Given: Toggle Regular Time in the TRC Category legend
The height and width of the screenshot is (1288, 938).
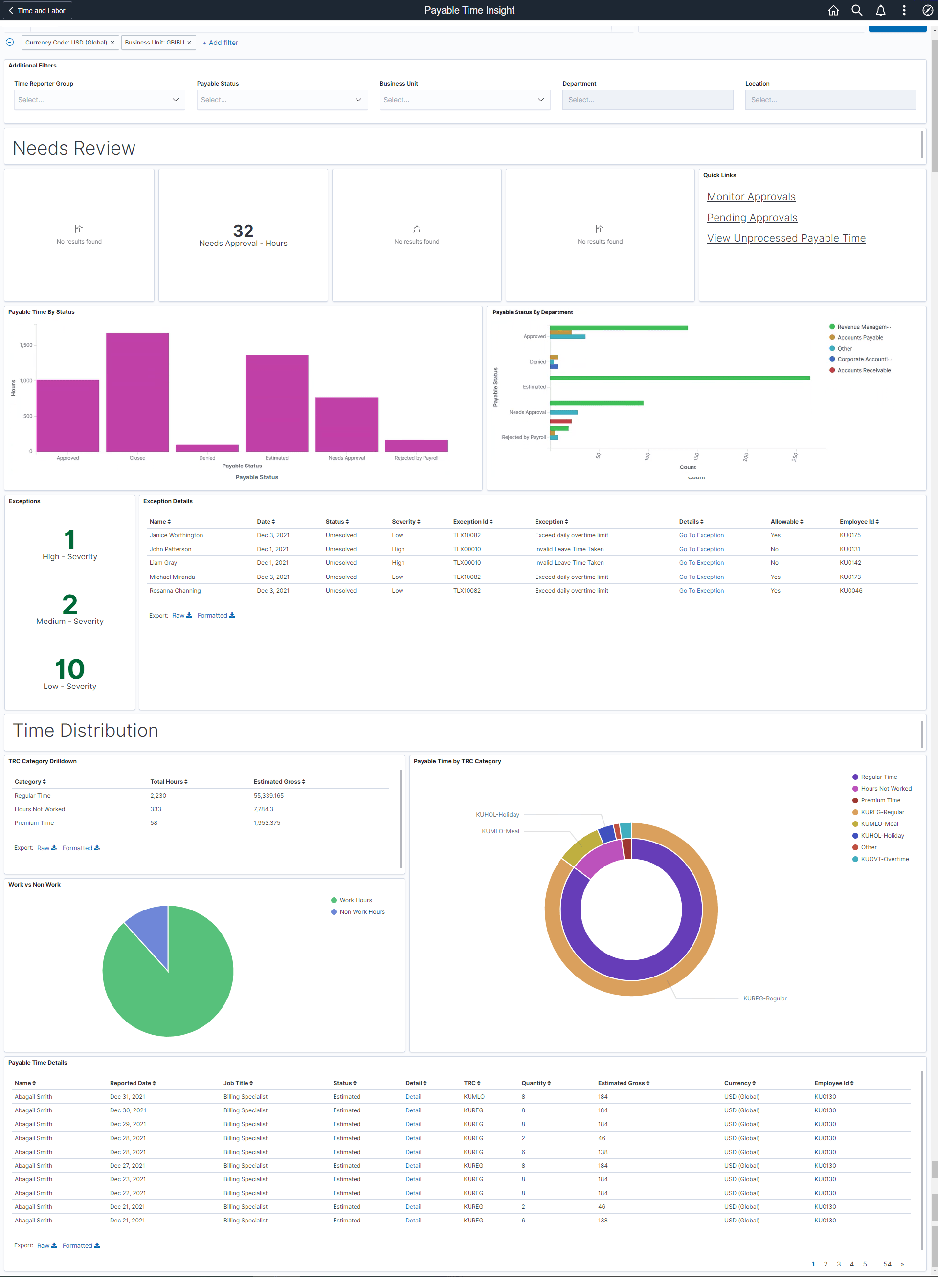Looking at the screenshot, I should [878, 777].
